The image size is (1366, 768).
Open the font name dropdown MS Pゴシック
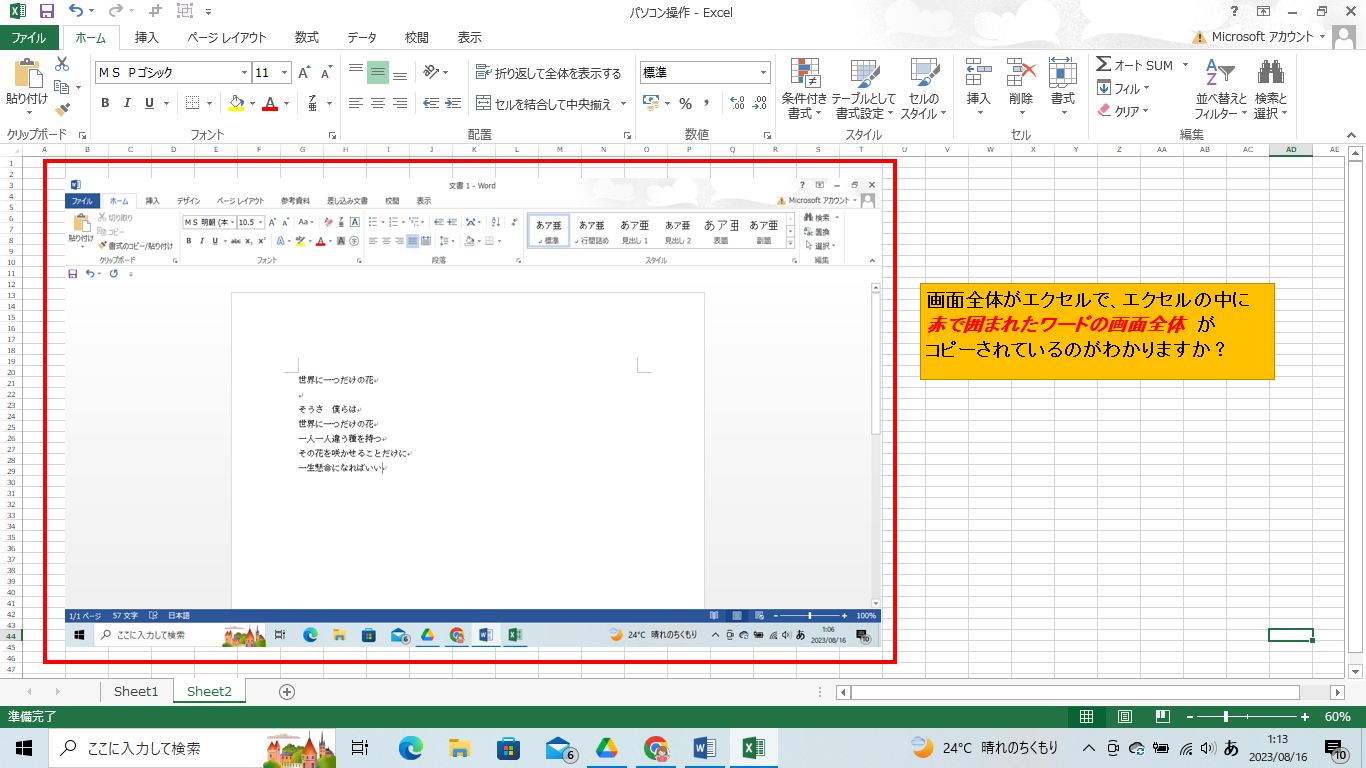point(244,73)
